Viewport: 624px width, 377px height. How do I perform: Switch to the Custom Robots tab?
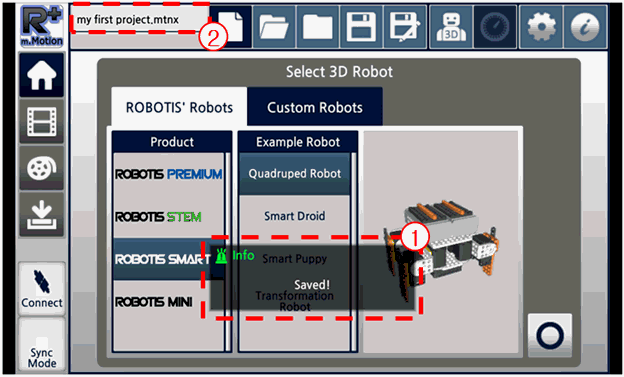[315, 107]
